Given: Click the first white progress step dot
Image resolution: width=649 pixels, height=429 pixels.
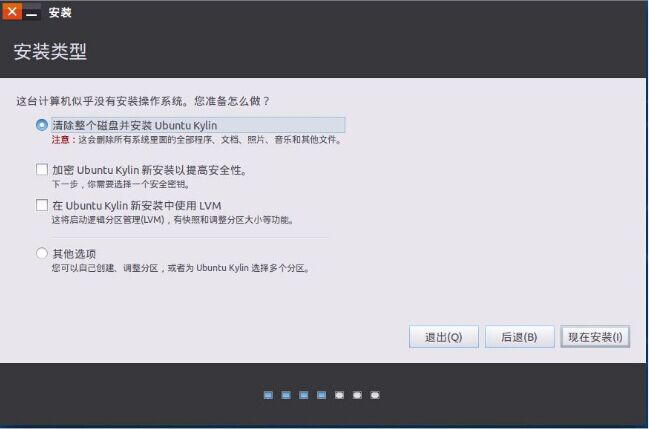Looking at the screenshot, I should click(340, 395).
